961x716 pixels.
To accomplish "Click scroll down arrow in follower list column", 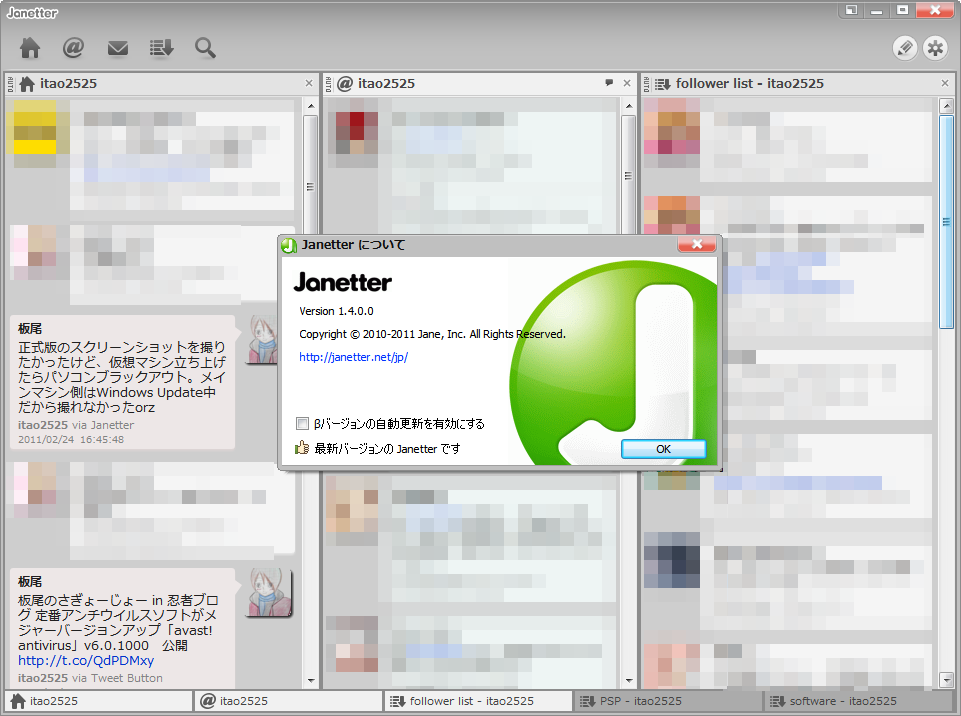I will tap(946, 679).
